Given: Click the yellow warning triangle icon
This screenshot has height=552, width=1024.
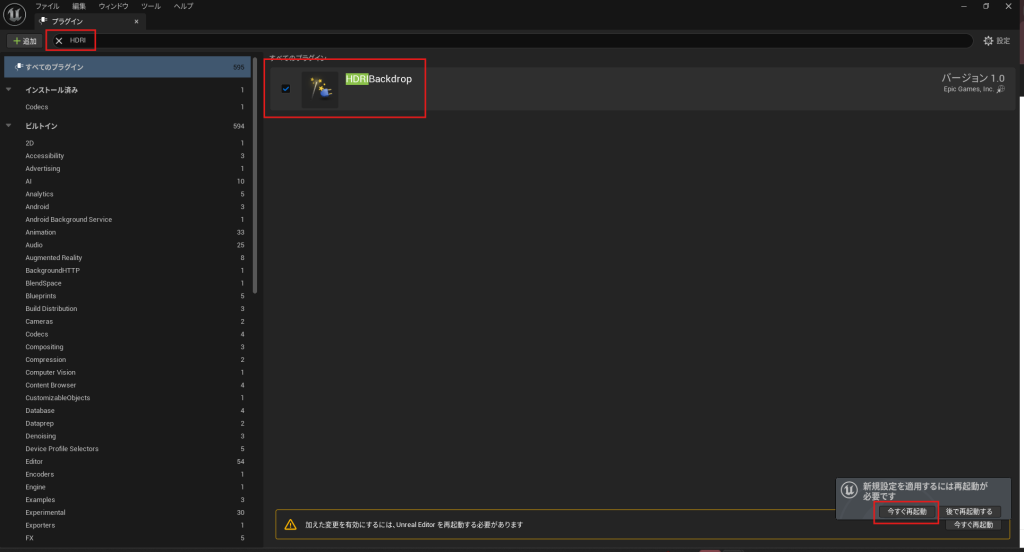Looking at the screenshot, I should coord(290,524).
